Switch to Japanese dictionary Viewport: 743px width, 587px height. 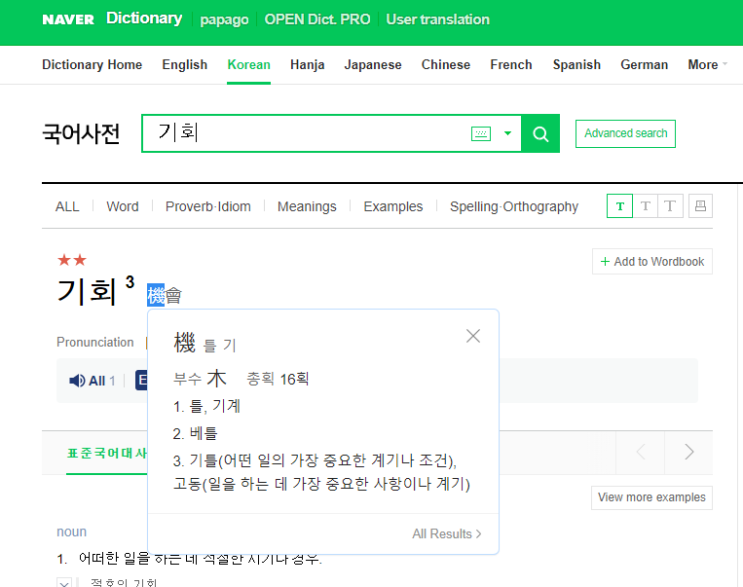373,64
